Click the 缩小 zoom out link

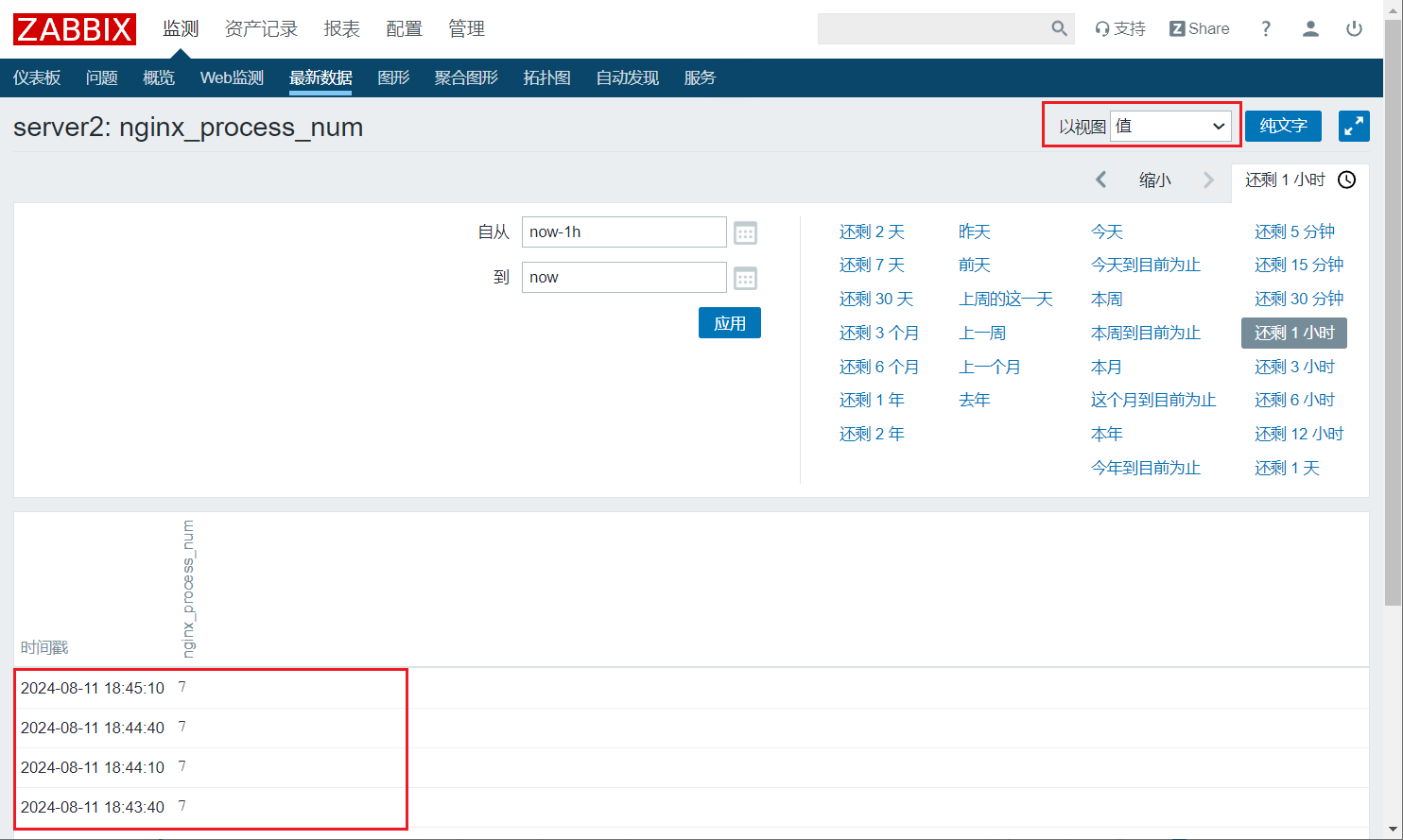[1154, 180]
